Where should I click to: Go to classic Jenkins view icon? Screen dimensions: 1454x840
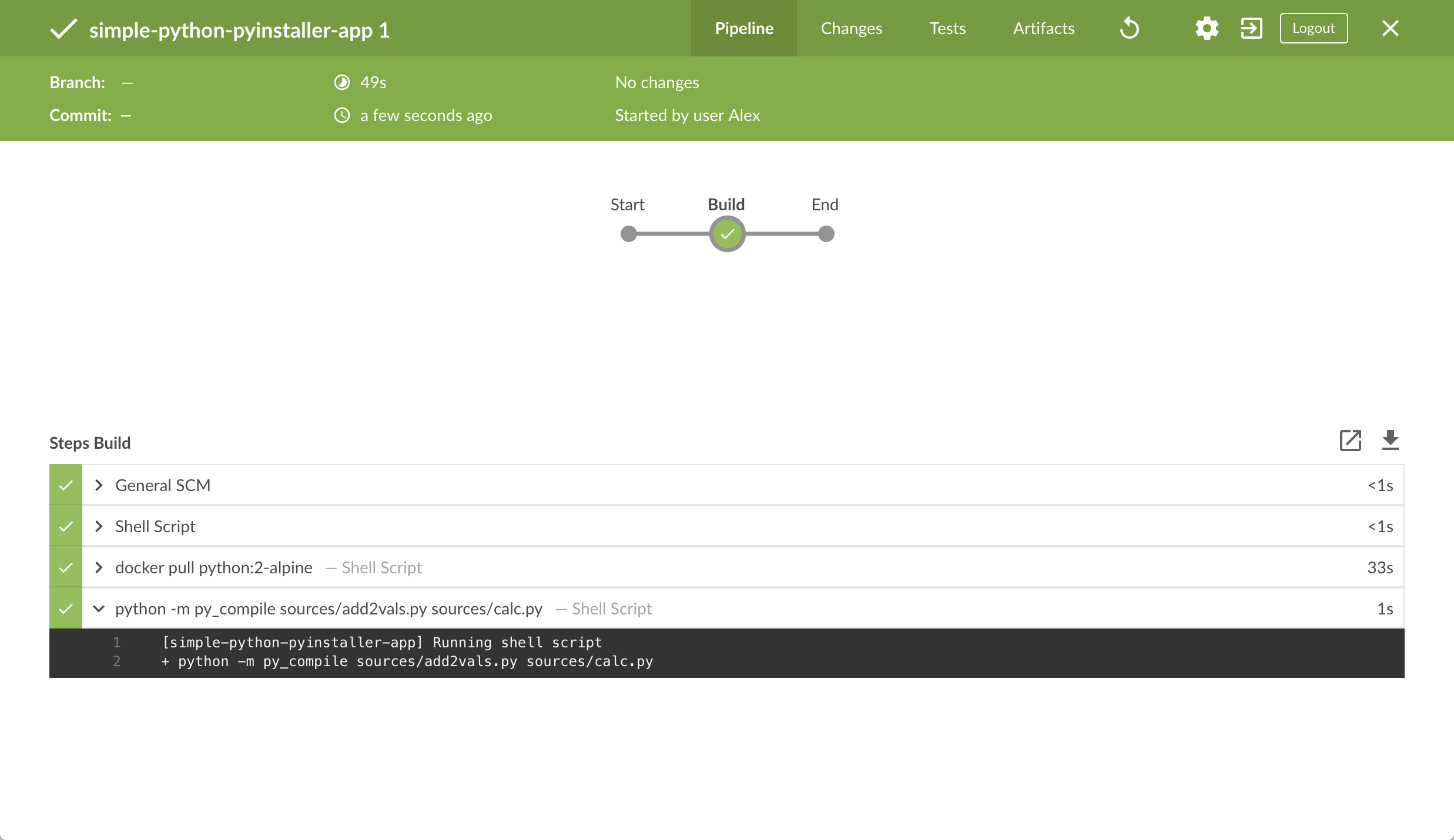[x=1251, y=28]
